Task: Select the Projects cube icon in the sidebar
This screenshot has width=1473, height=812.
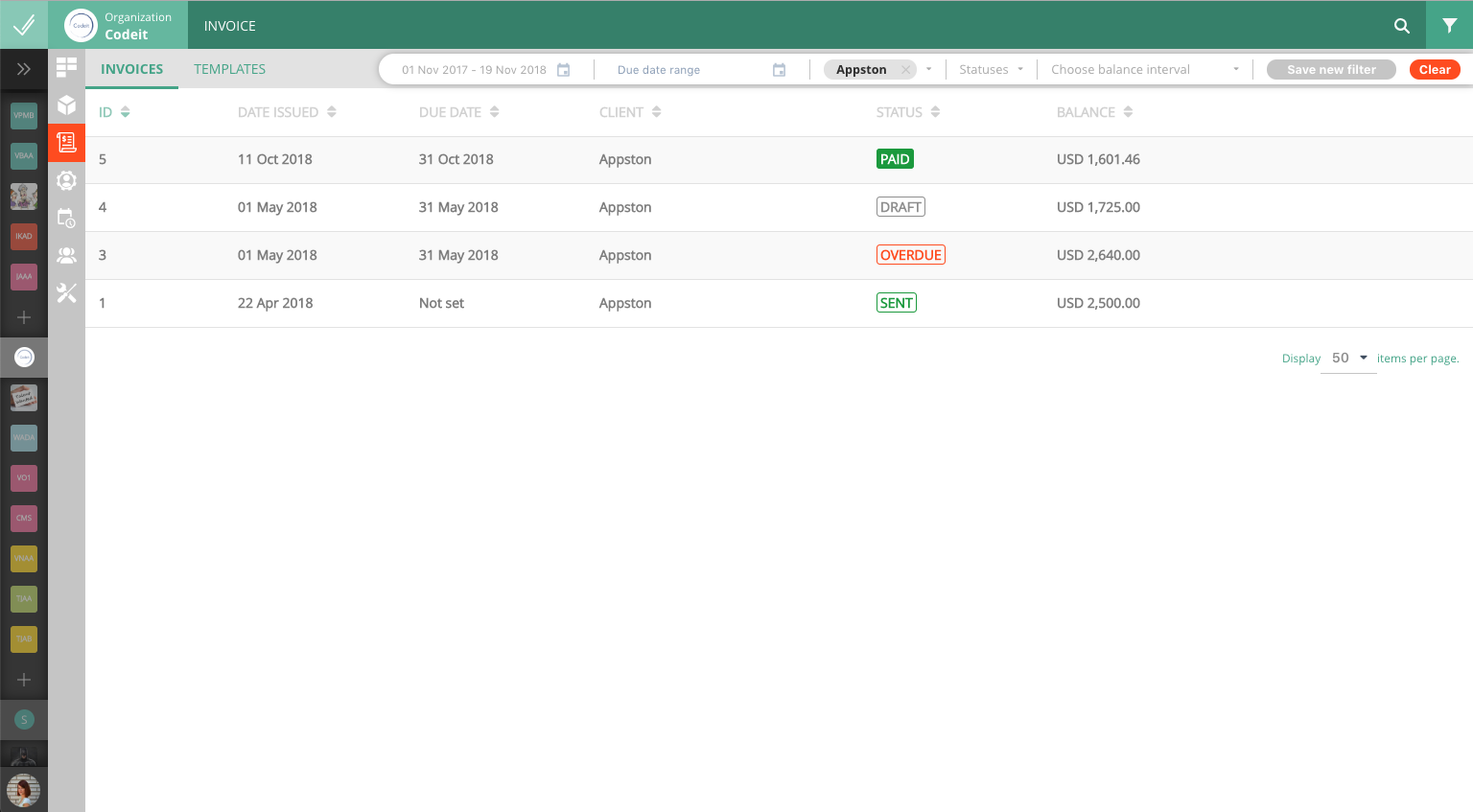Action: [x=66, y=105]
